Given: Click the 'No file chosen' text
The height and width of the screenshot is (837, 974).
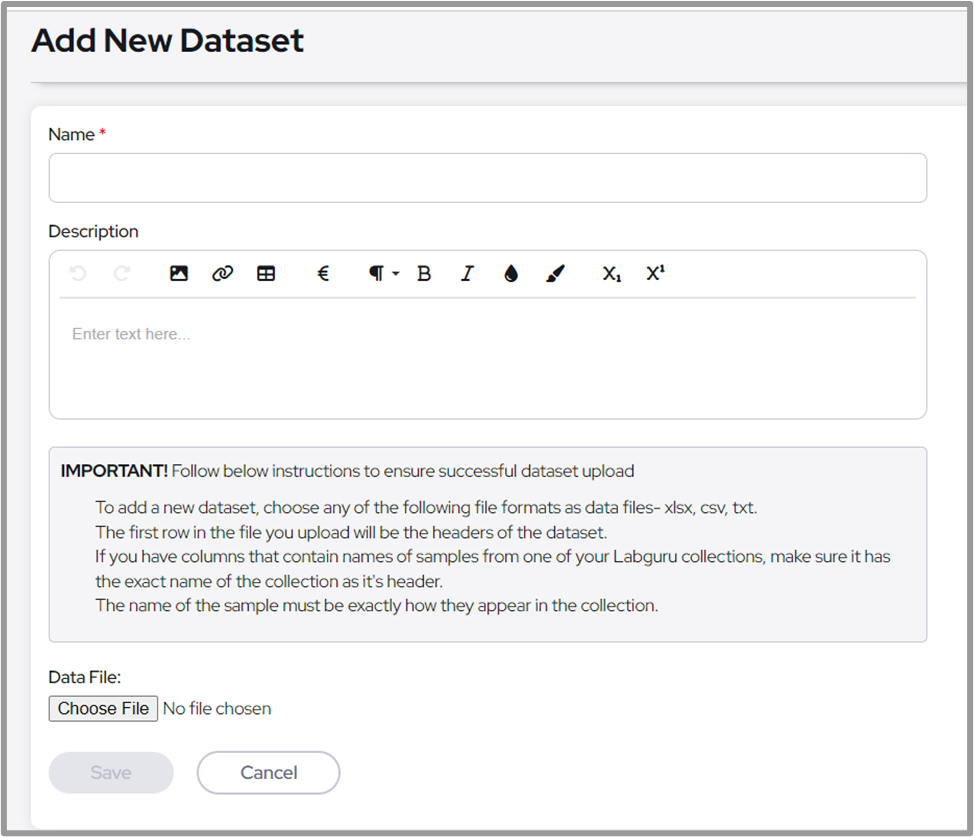Looking at the screenshot, I should click(x=217, y=708).
